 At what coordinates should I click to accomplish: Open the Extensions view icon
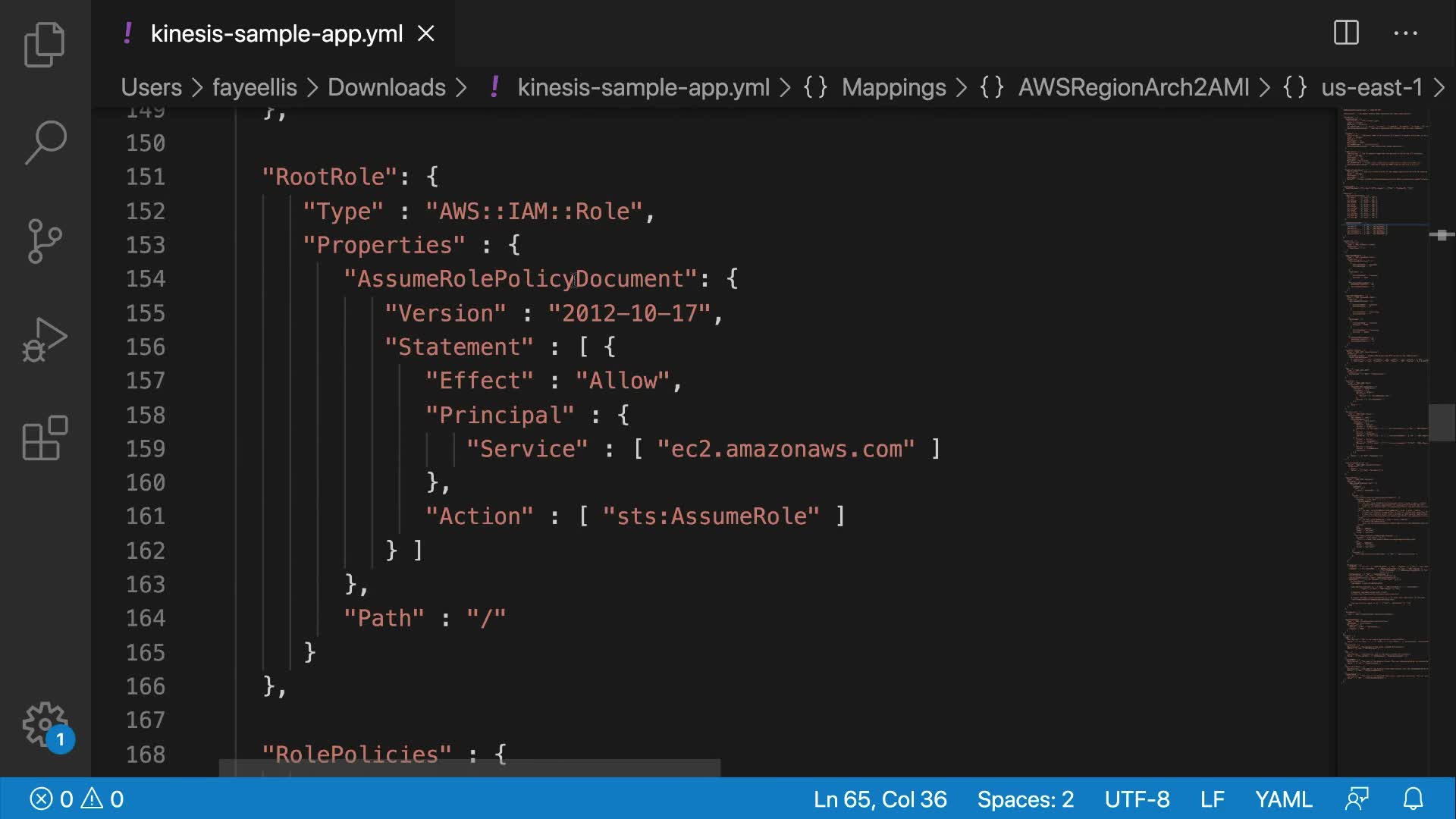coord(45,438)
